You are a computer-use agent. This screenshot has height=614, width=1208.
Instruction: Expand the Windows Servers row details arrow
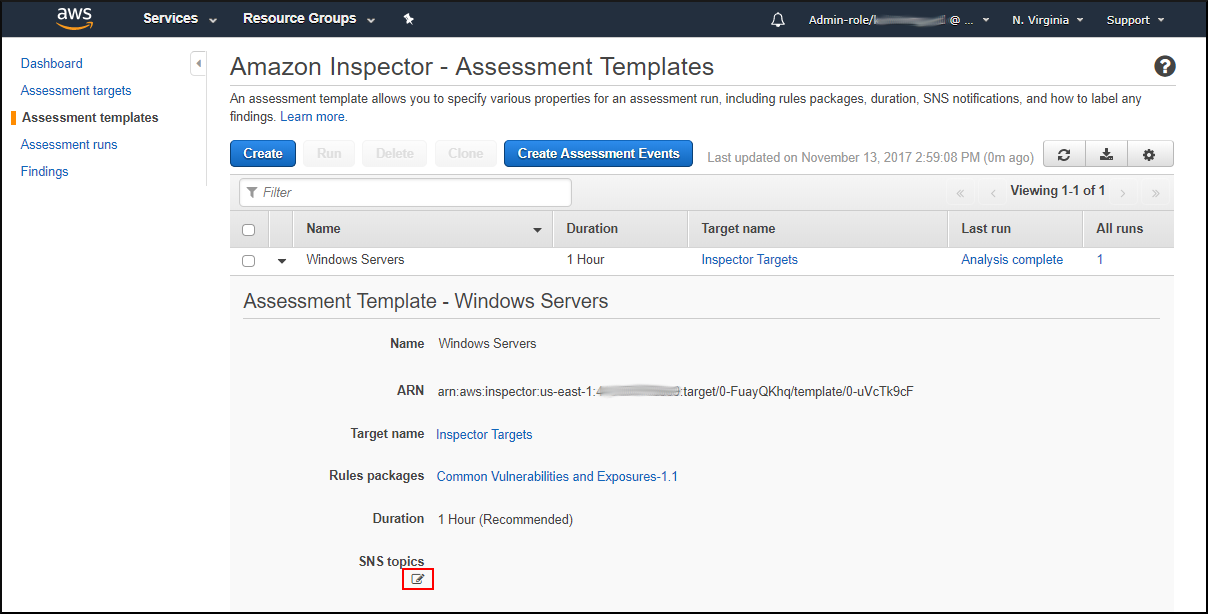click(281, 260)
